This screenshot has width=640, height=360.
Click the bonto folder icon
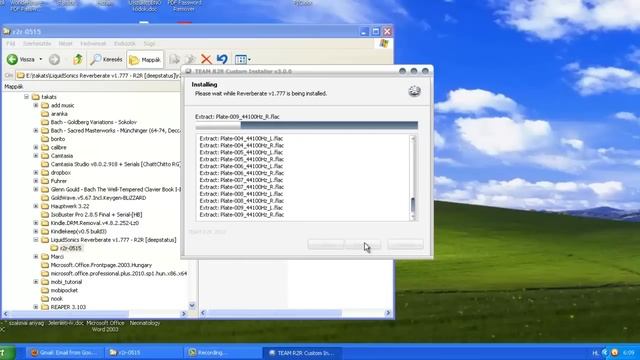(45, 139)
